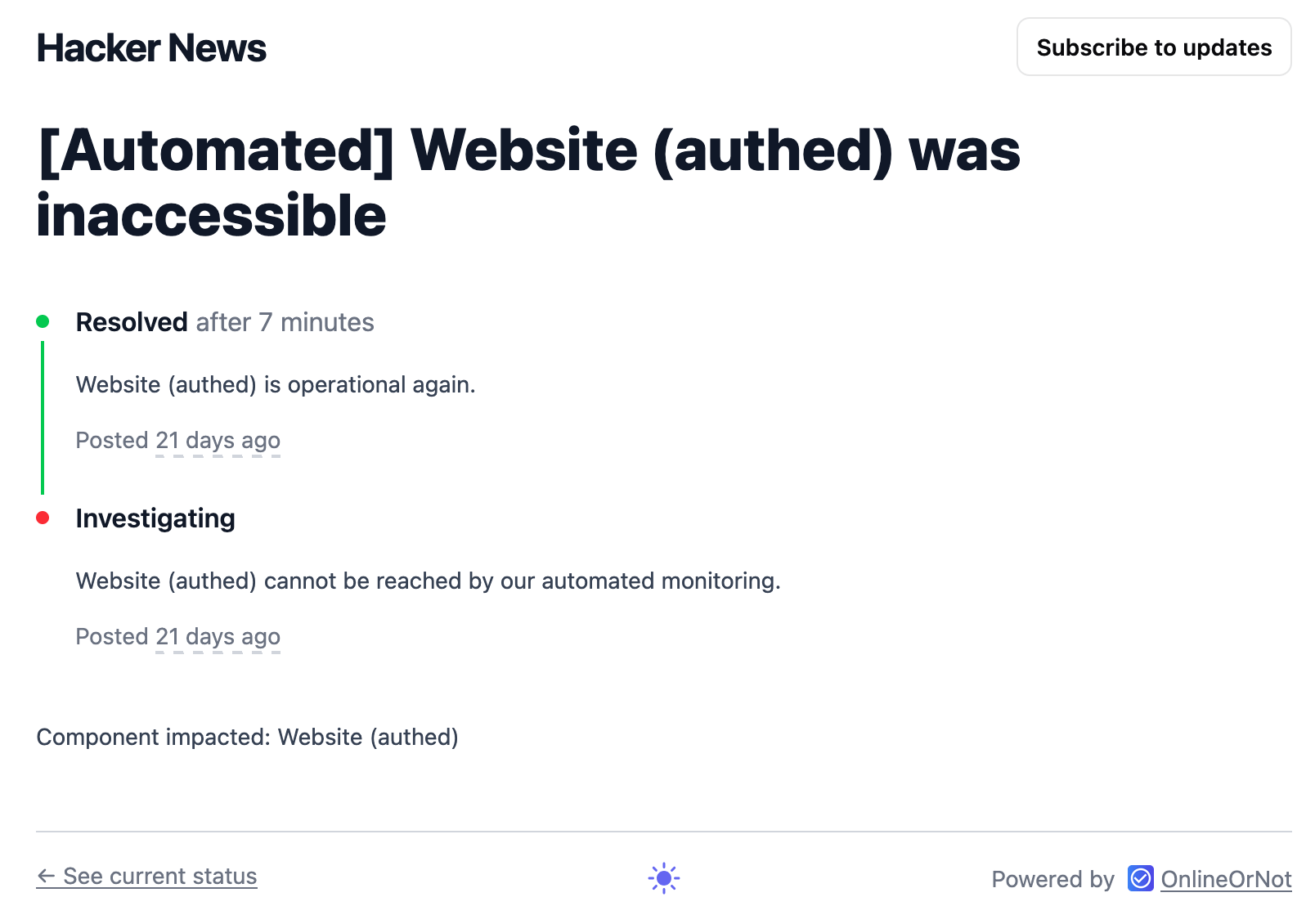Select the Investigating status label
Image resolution: width=1315 pixels, height=924 pixels.
pos(155,518)
